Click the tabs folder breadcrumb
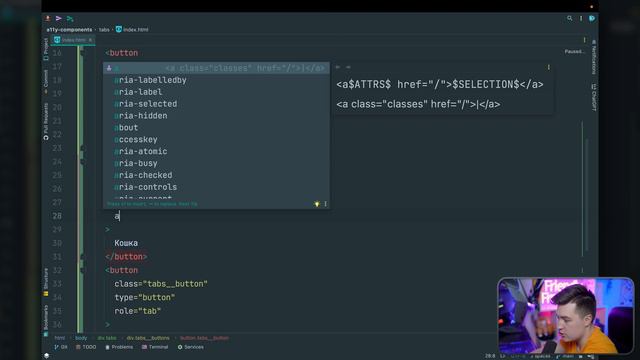The height and width of the screenshot is (360, 640). coord(104,29)
